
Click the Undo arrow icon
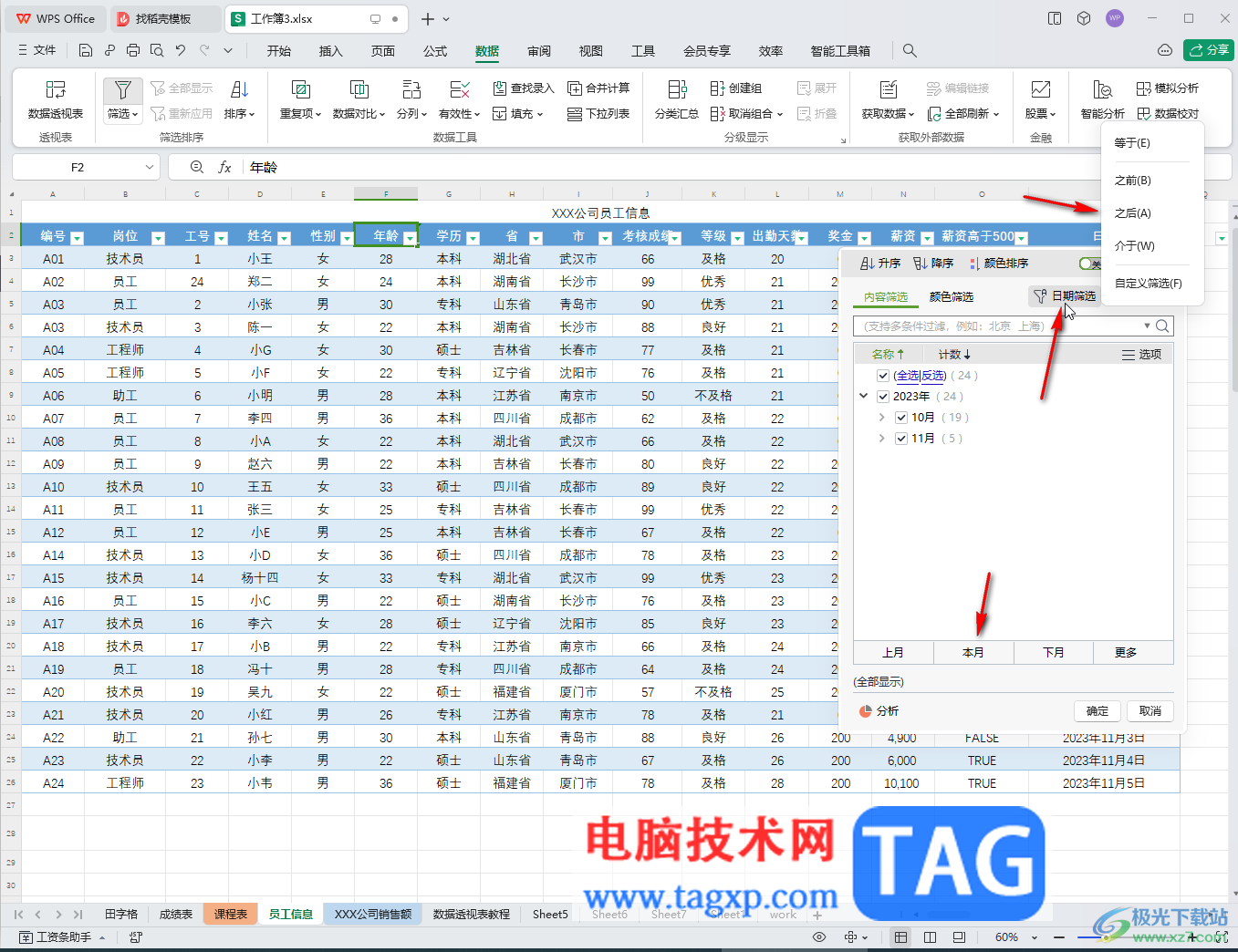click(x=181, y=50)
